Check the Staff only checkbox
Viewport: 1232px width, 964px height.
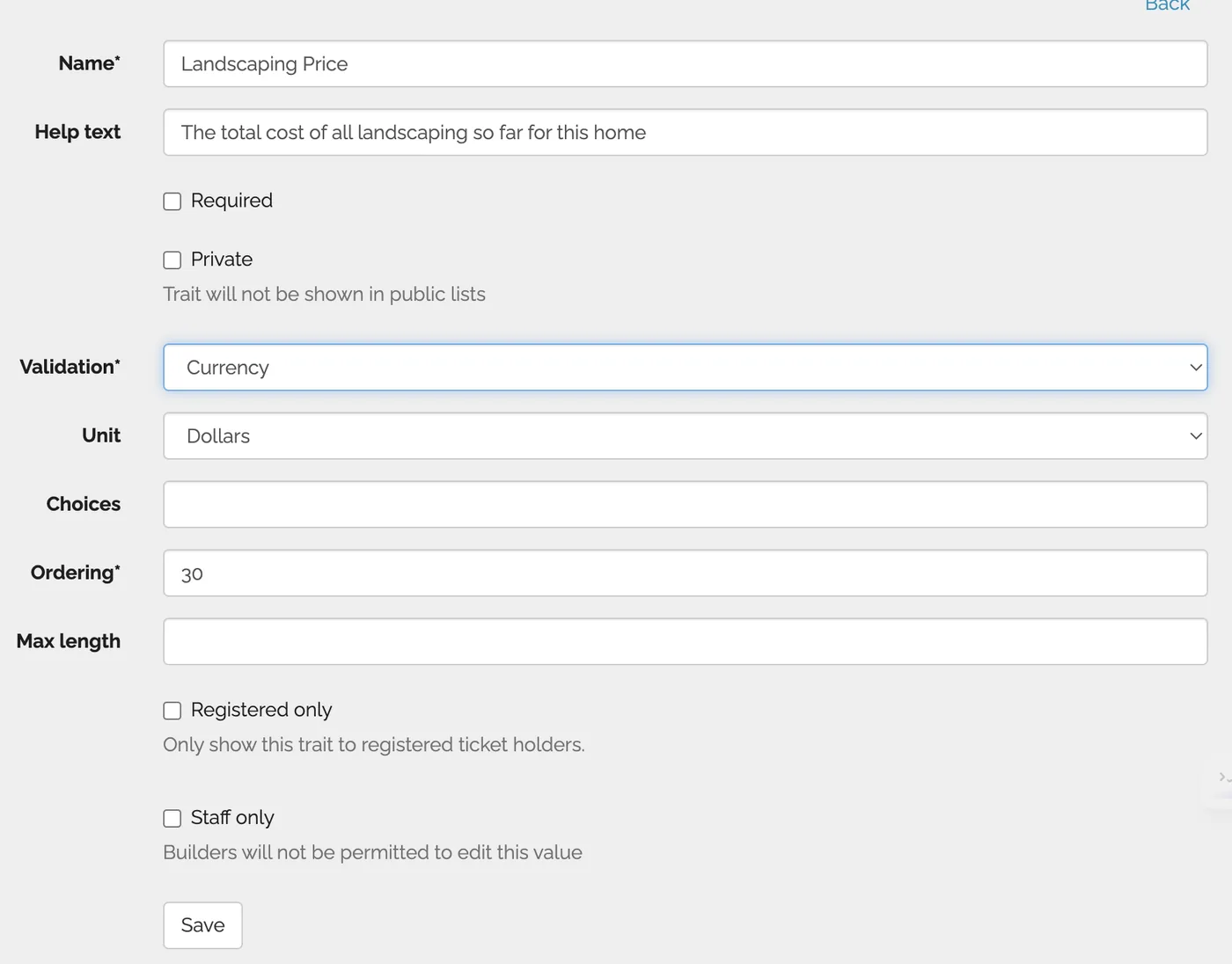point(172,819)
